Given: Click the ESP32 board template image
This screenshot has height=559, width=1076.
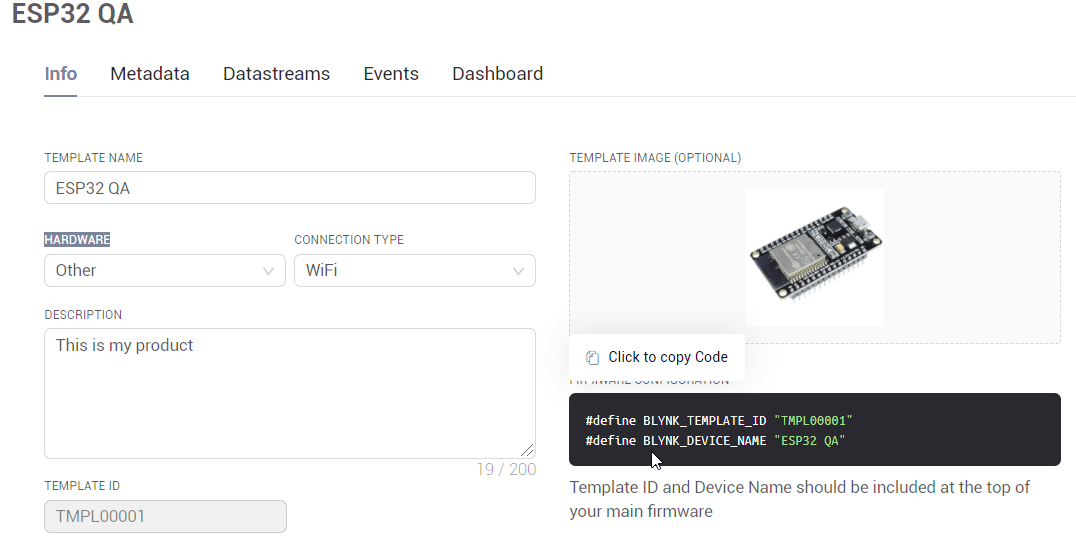Looking at the screenshot, I should click(x=814, y=257).
